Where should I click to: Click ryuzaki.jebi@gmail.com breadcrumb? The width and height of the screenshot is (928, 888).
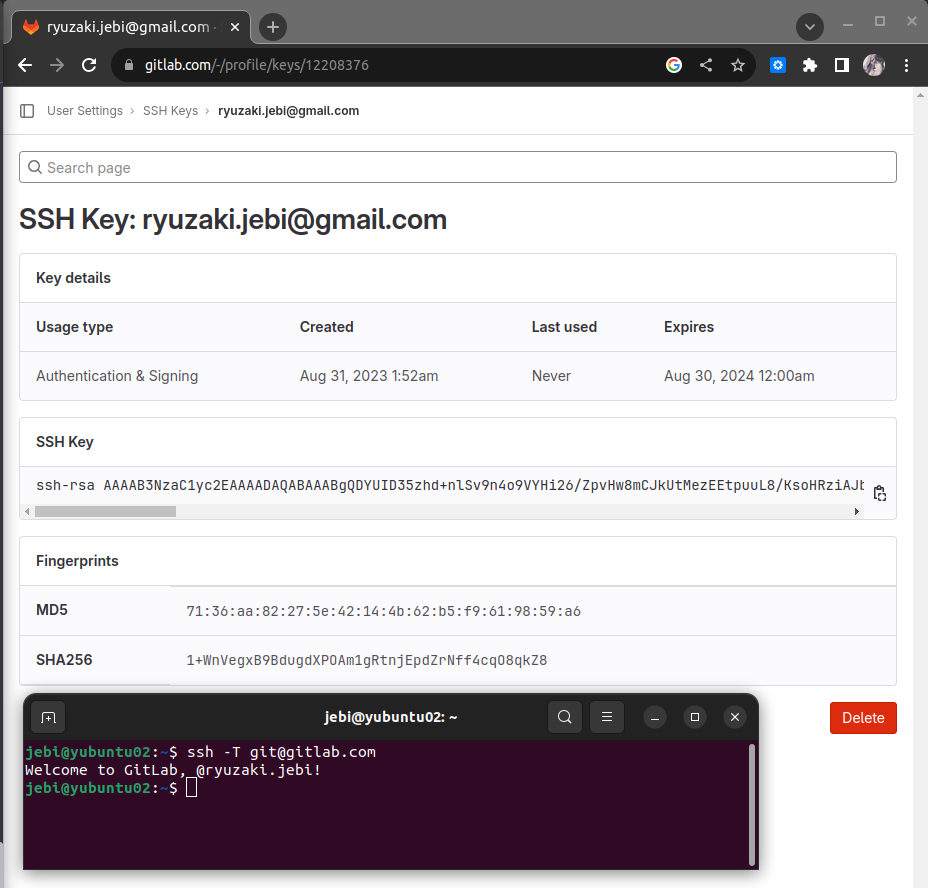point(288,111)
